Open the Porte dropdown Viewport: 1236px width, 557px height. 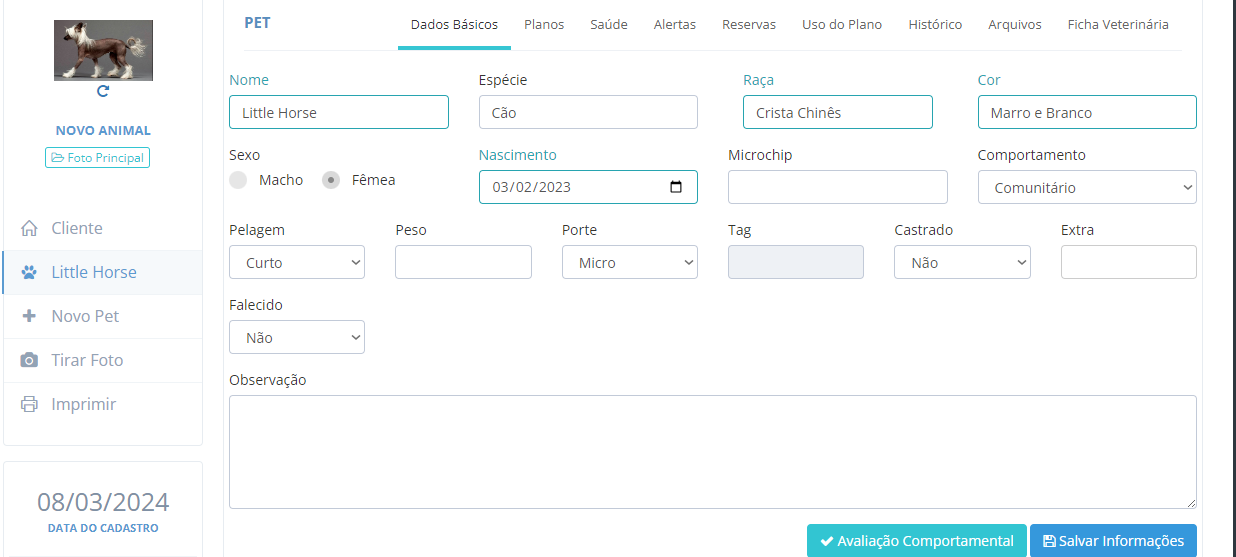click(629, 262)
